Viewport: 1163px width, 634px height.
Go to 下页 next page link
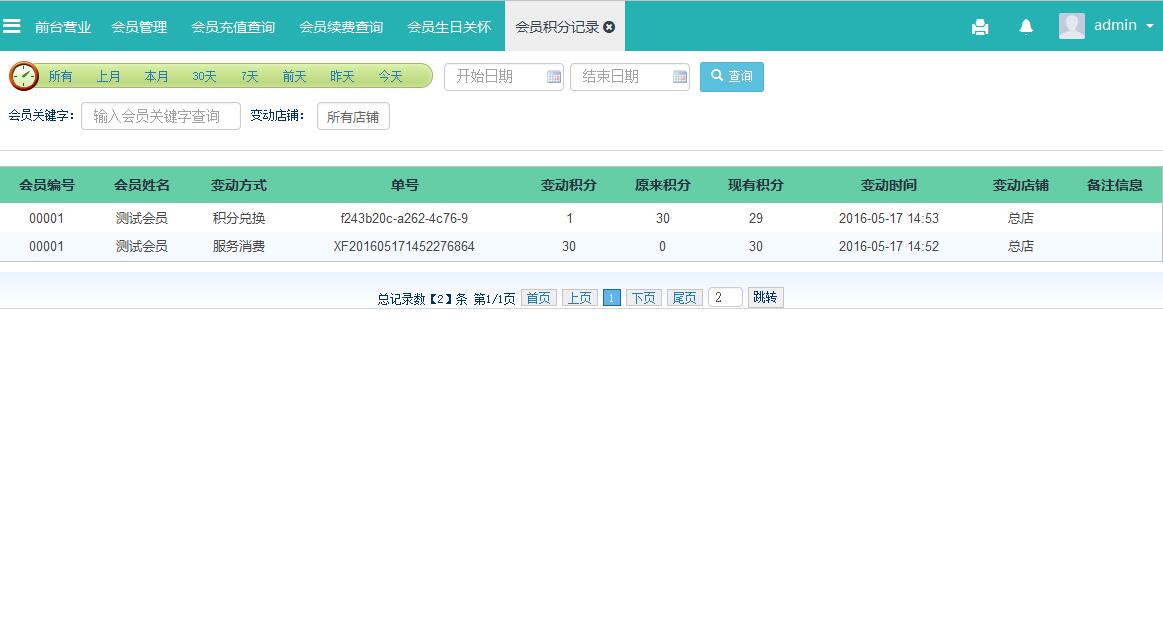click(643, 298)
